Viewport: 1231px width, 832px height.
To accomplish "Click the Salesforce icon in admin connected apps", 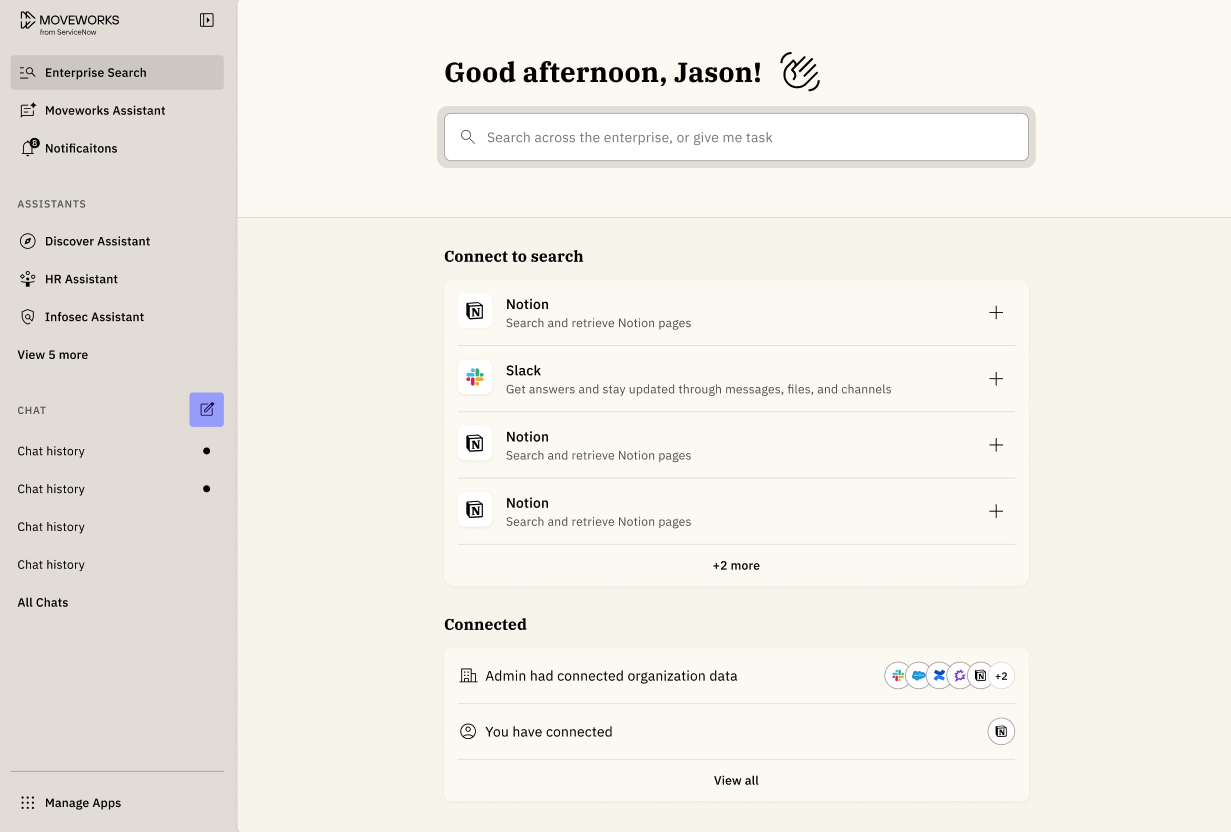I will pos(918,676).
